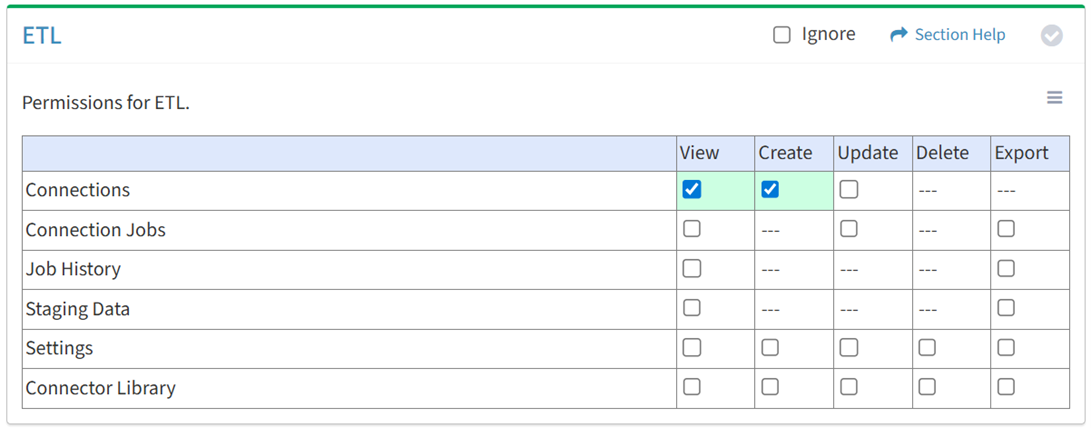The image size is (1091, 428).
Task: Select the Staging Data row label
Action: pyautogui.click(x=78, y=309)
